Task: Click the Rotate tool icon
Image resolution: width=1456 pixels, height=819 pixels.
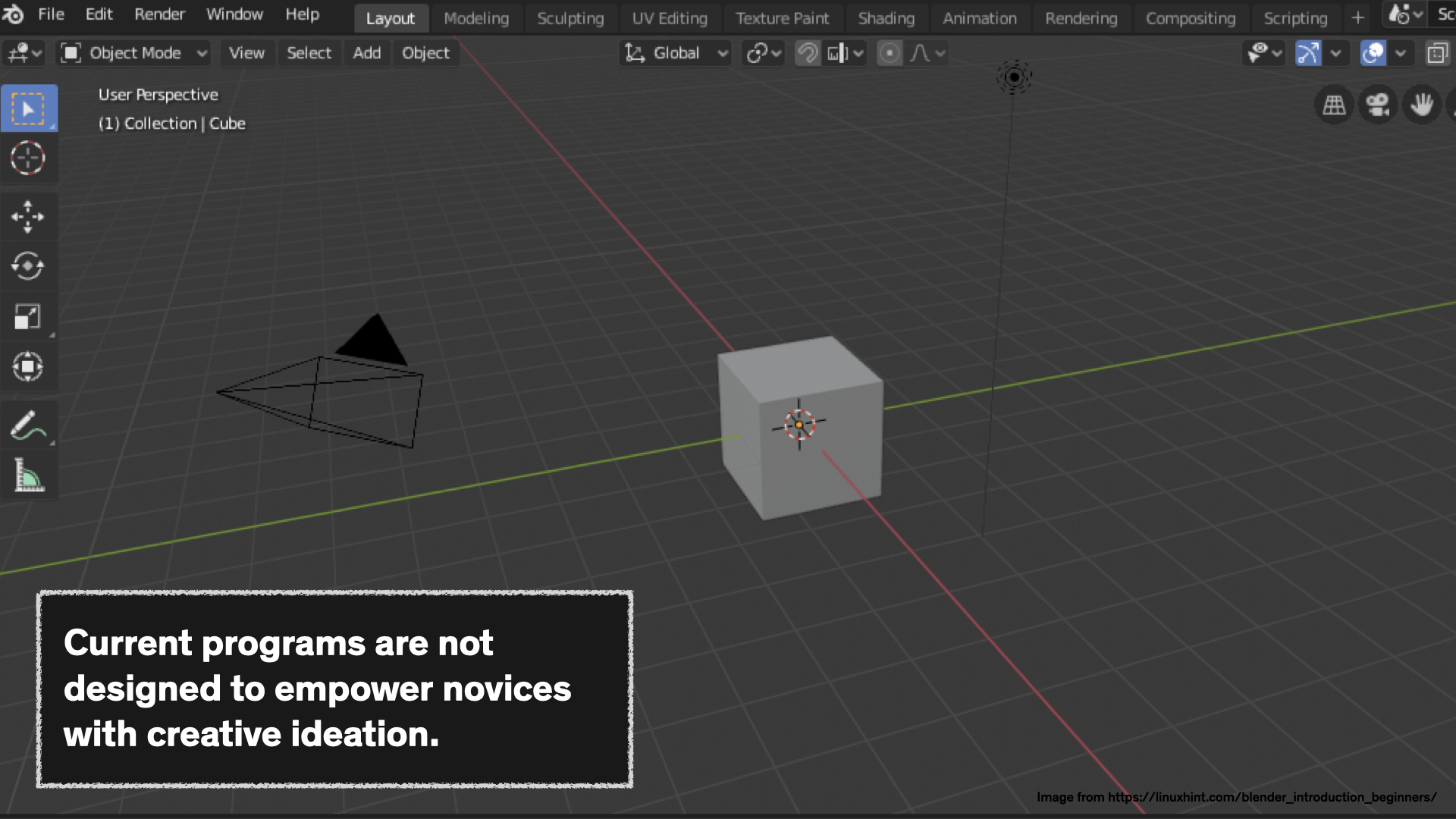Action: [x=27, y=265]
